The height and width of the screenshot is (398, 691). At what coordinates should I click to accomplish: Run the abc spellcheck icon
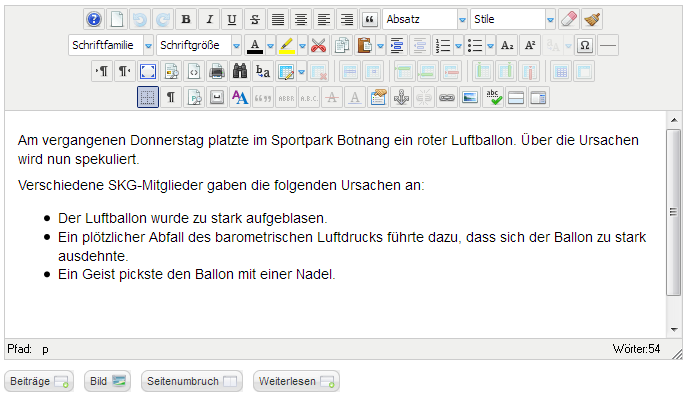493,97
